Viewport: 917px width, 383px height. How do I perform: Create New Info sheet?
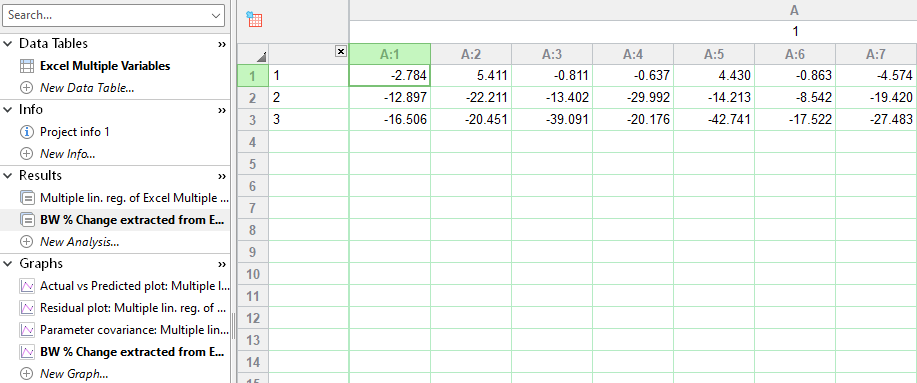click(x=68, y=154)
